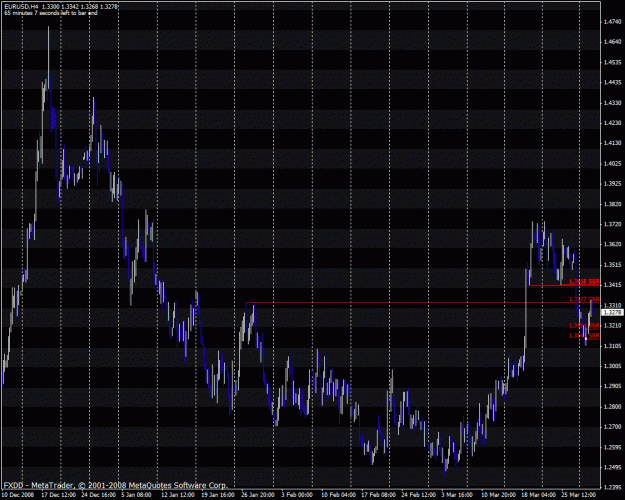Click the '10 Dec 2008' date label
This screenshot has height=500, width=625.
point(18,495)
